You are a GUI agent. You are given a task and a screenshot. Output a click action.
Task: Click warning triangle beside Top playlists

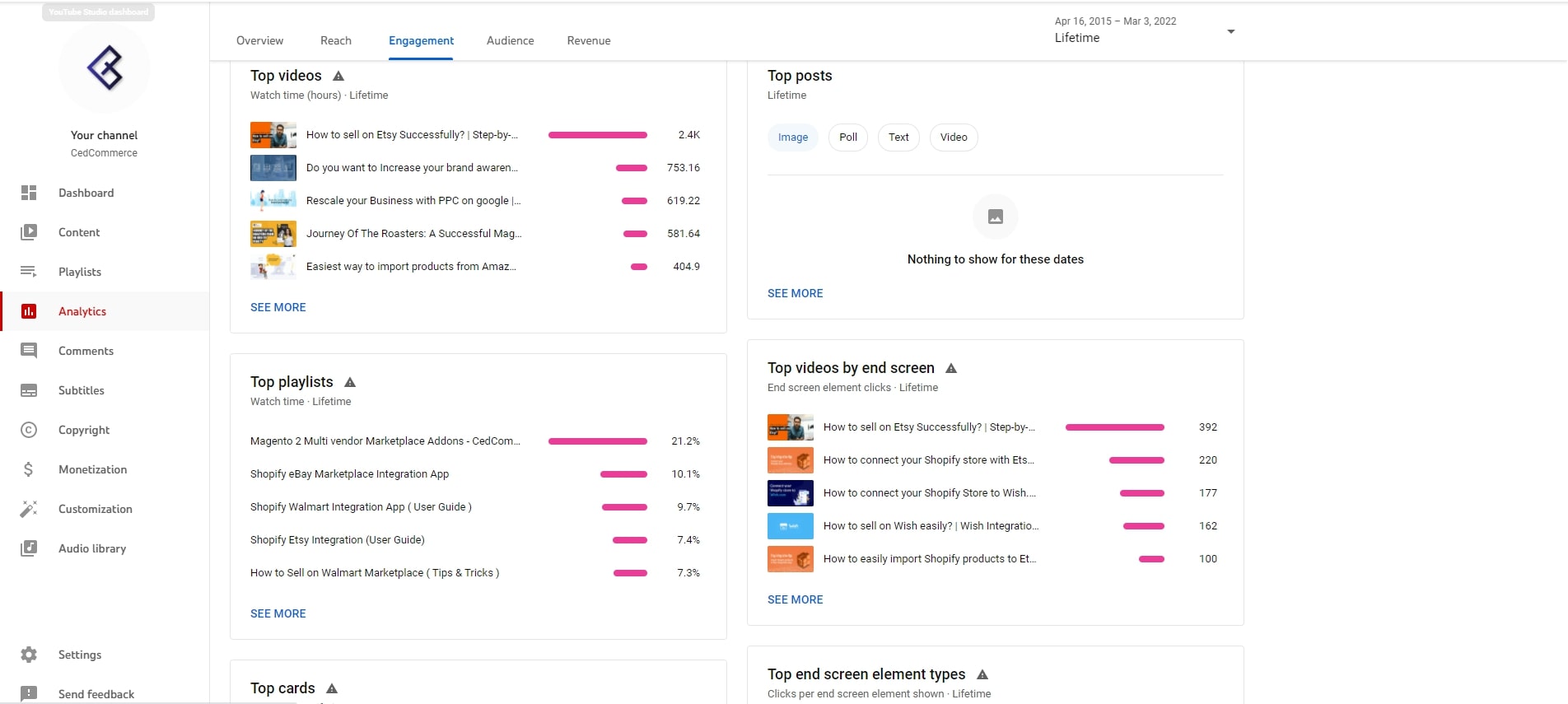point(350,382)
